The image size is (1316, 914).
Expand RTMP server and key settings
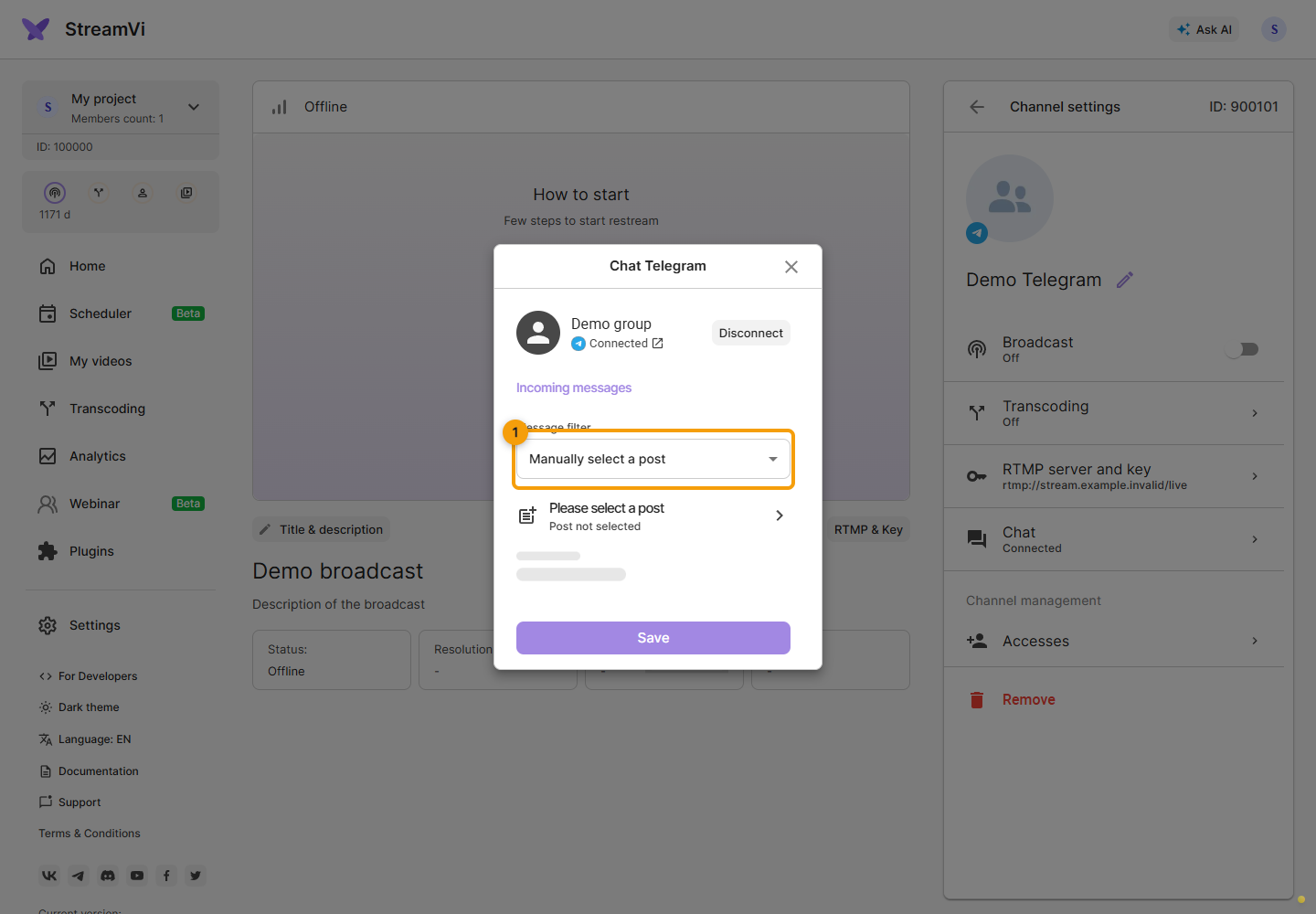(1114, 476)
